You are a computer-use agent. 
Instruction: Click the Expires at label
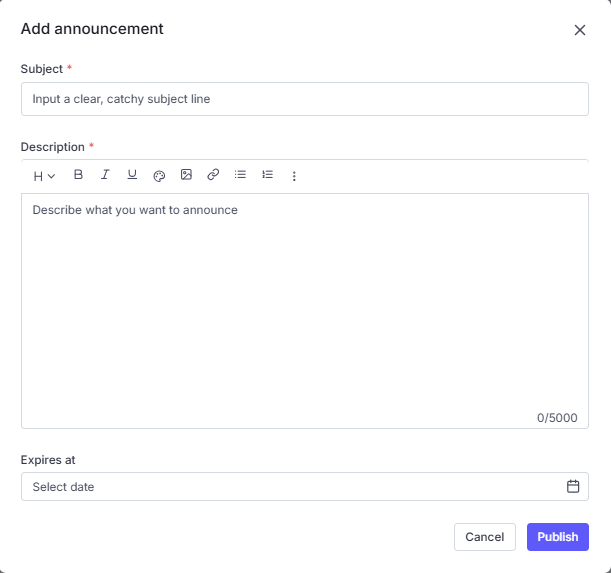48,460
